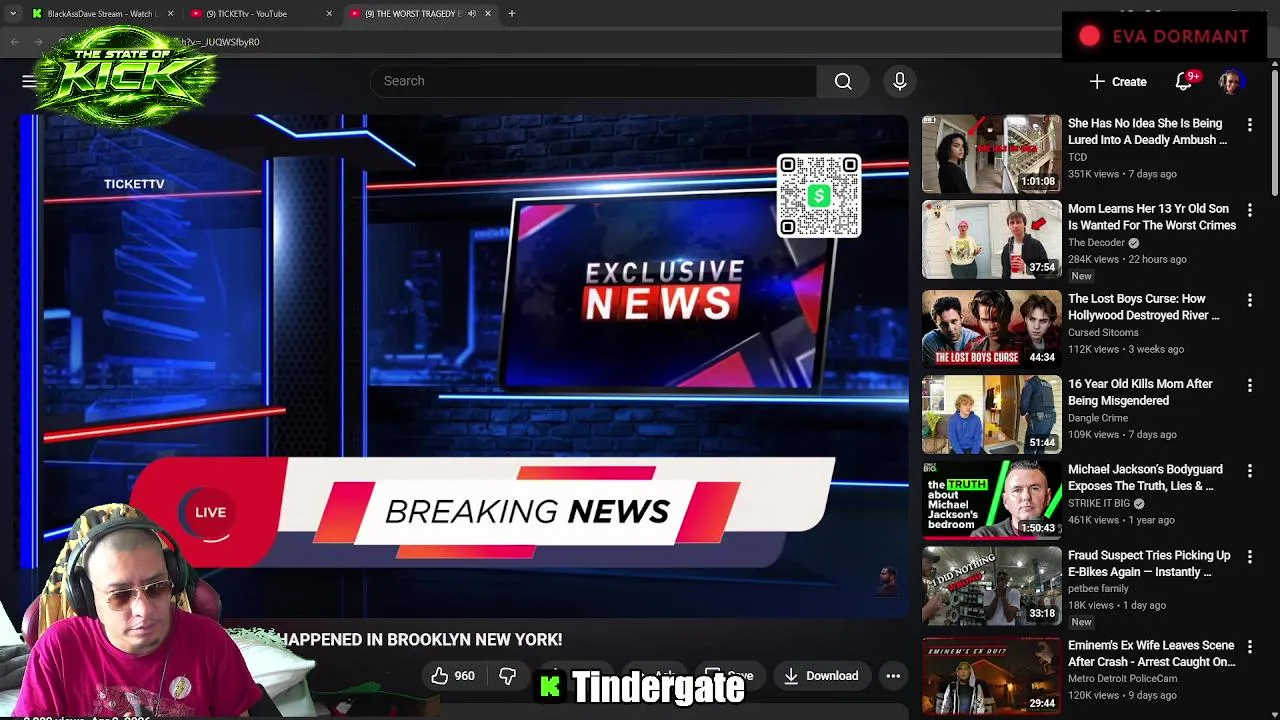
Task: Click the QR code on the video
Action: tap(818, 196)
